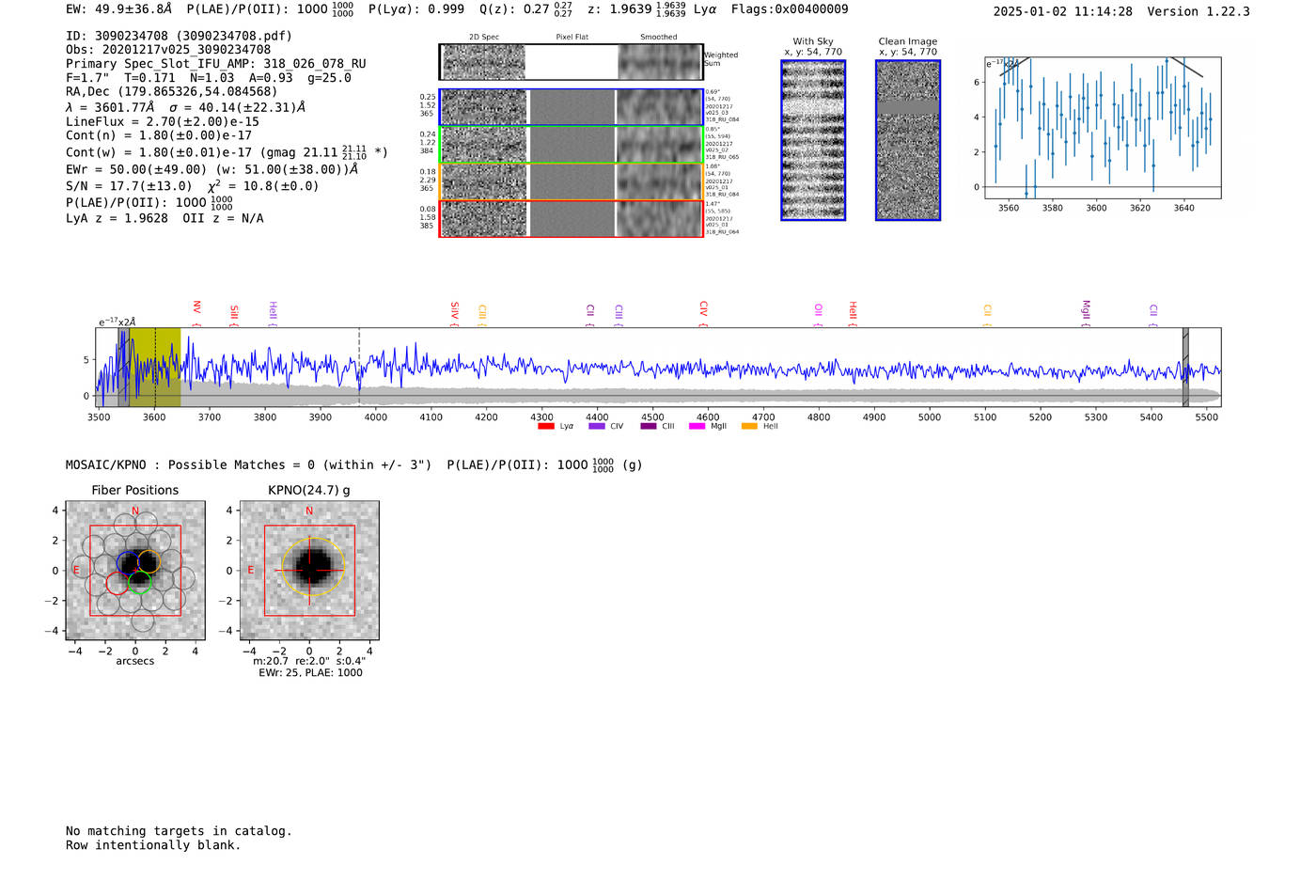Image resolution: width=1316 pixels, height=896 pixels.
Task: Click the red Lyα legend swatch
Action: point(545,427)
